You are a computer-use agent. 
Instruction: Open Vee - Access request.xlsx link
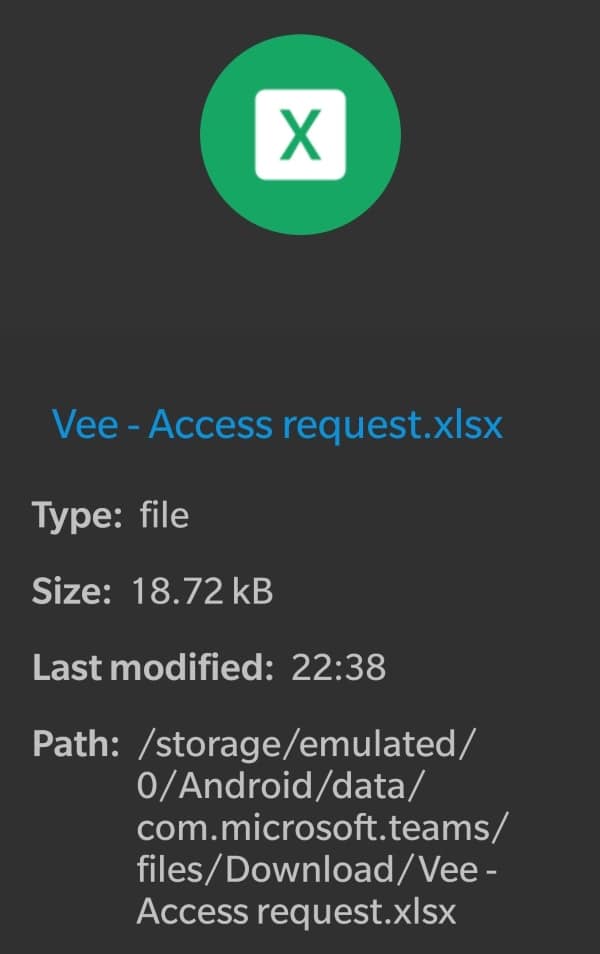point(278,424)
